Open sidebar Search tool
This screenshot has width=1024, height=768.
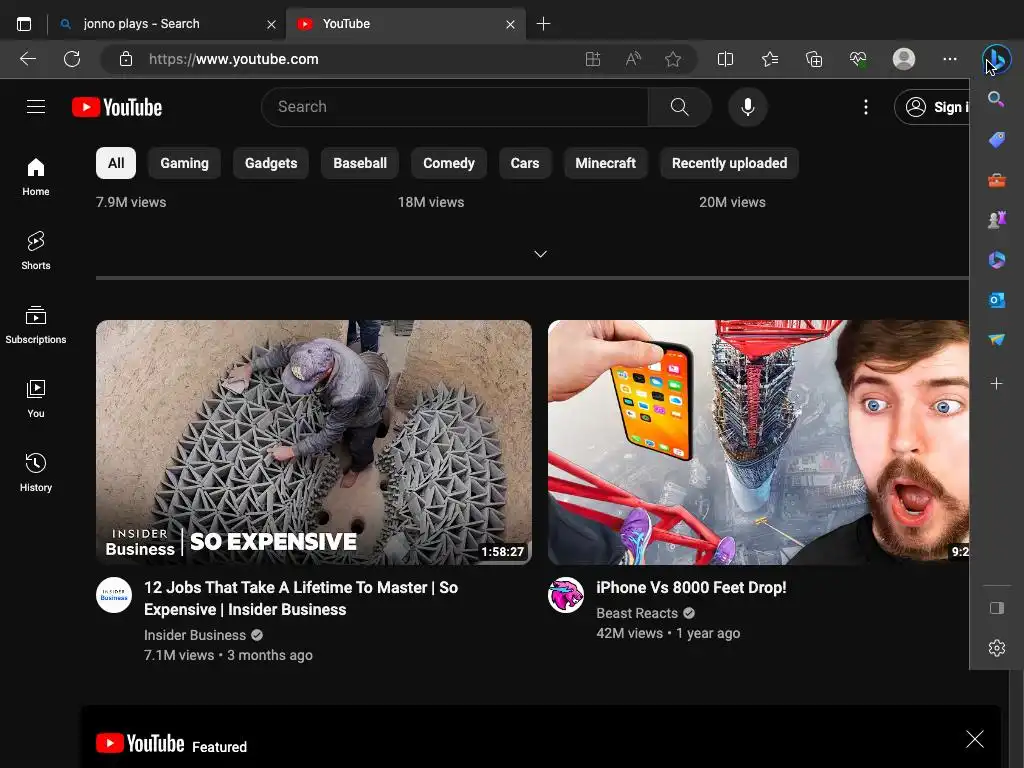tap(996, 99)
